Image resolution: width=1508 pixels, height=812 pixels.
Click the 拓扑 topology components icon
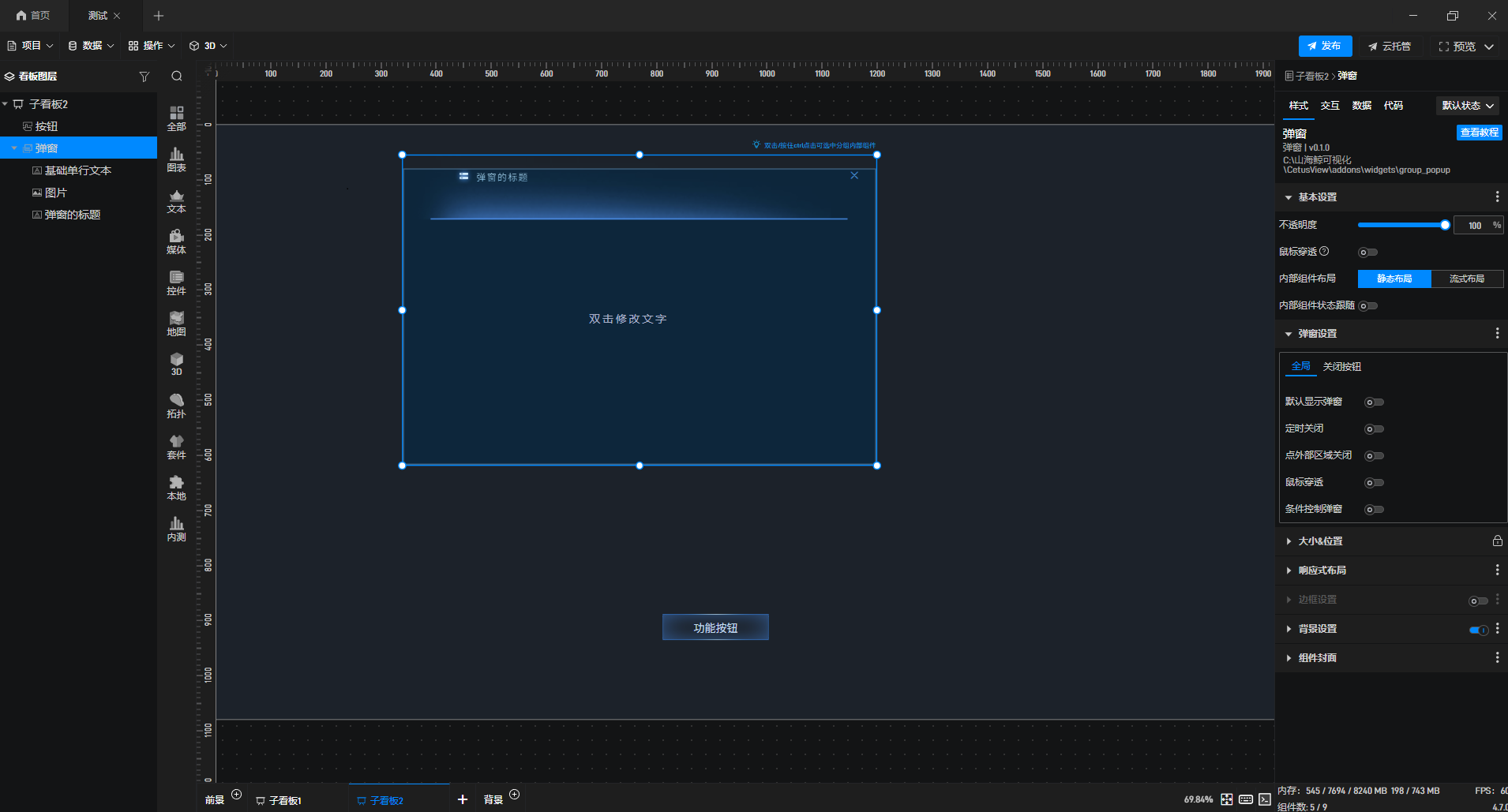point(176,405)
